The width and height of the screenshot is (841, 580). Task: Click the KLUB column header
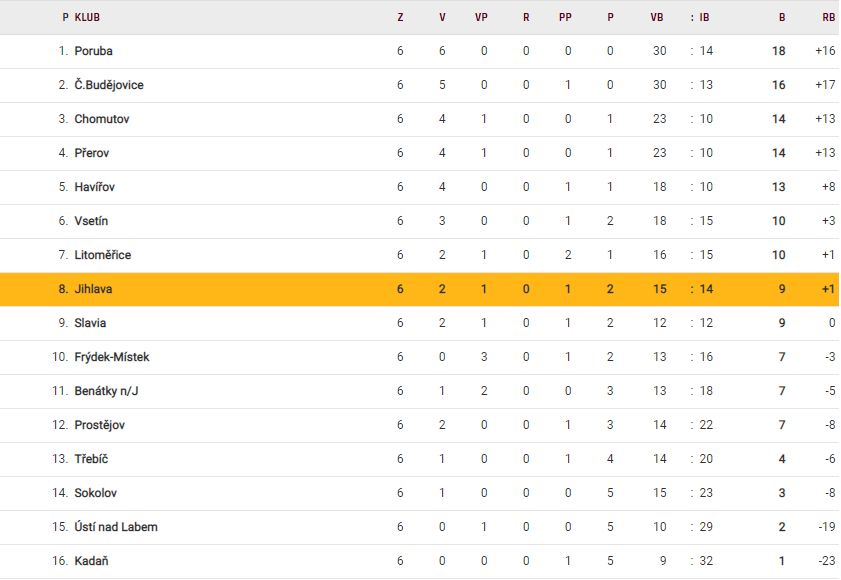click(x=87, y=17)
